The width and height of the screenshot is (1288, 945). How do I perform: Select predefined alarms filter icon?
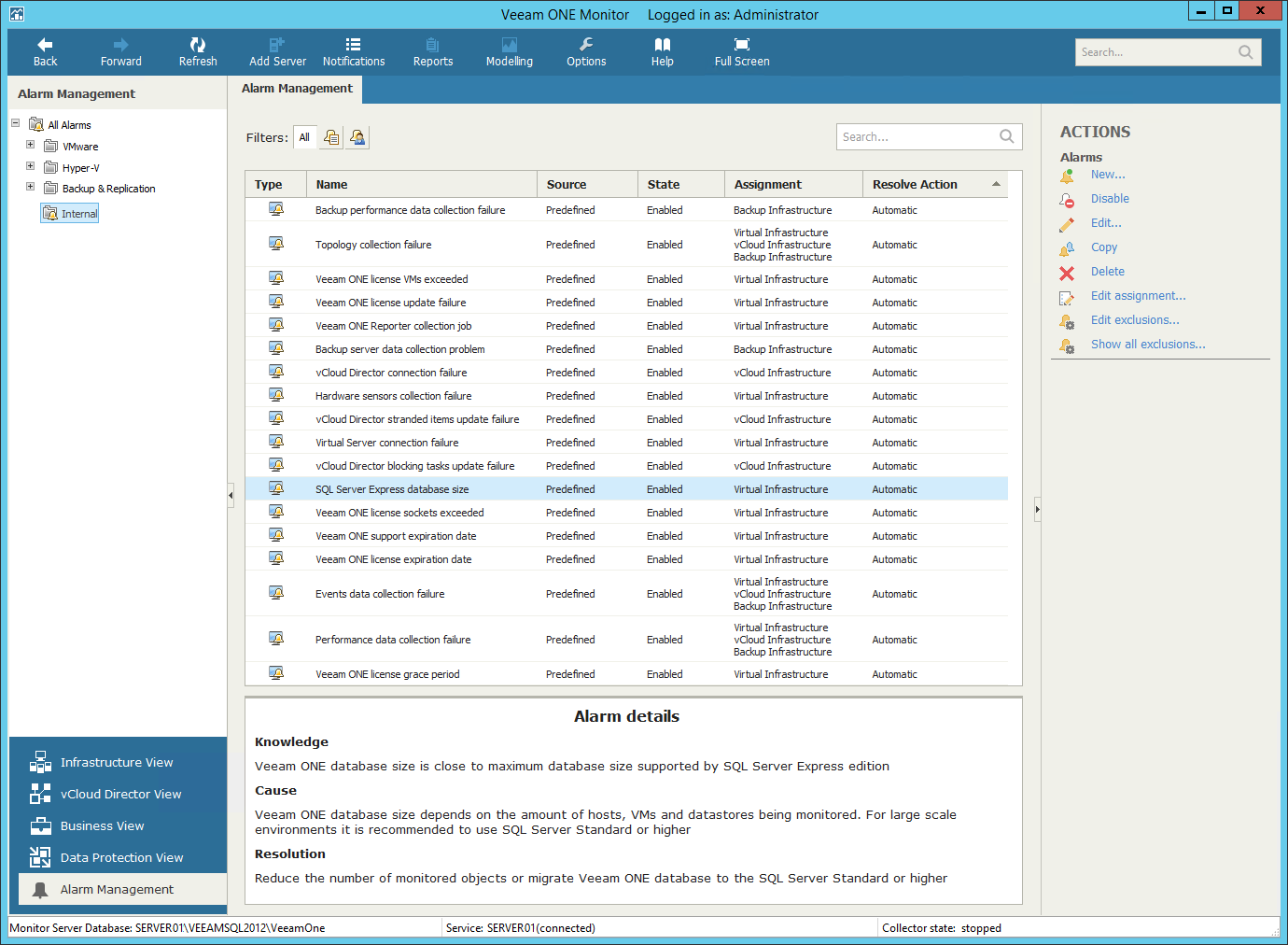(331, 137)
